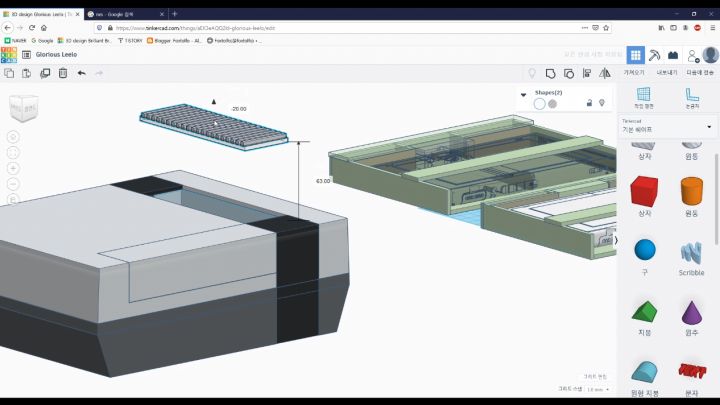Open the Blocks pickaxe mode
The height and width of the screenshot is (405, 720).
point(654,55)
